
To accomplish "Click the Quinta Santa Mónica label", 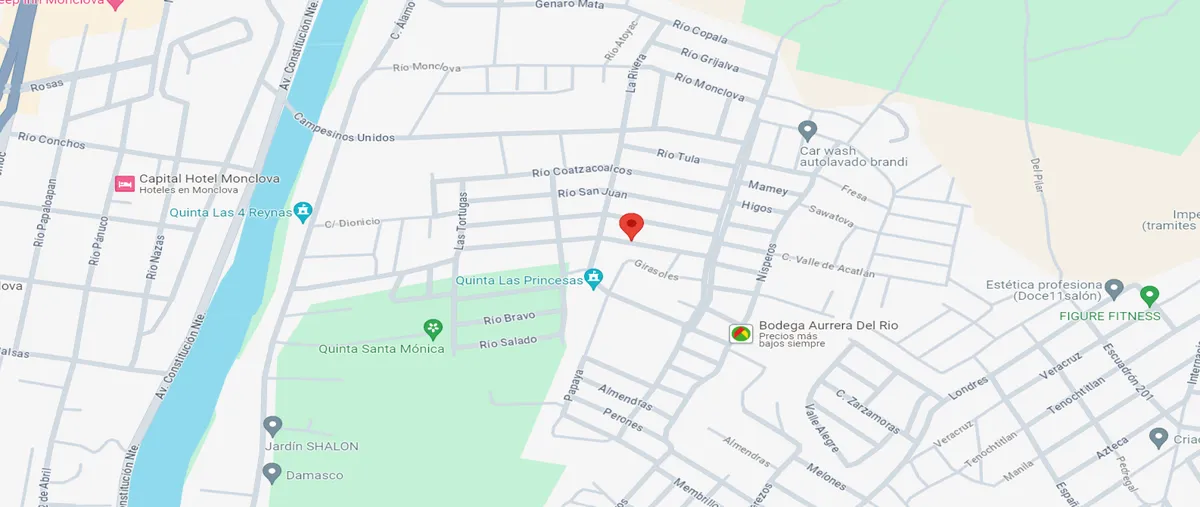I will (x=381, y=349).
